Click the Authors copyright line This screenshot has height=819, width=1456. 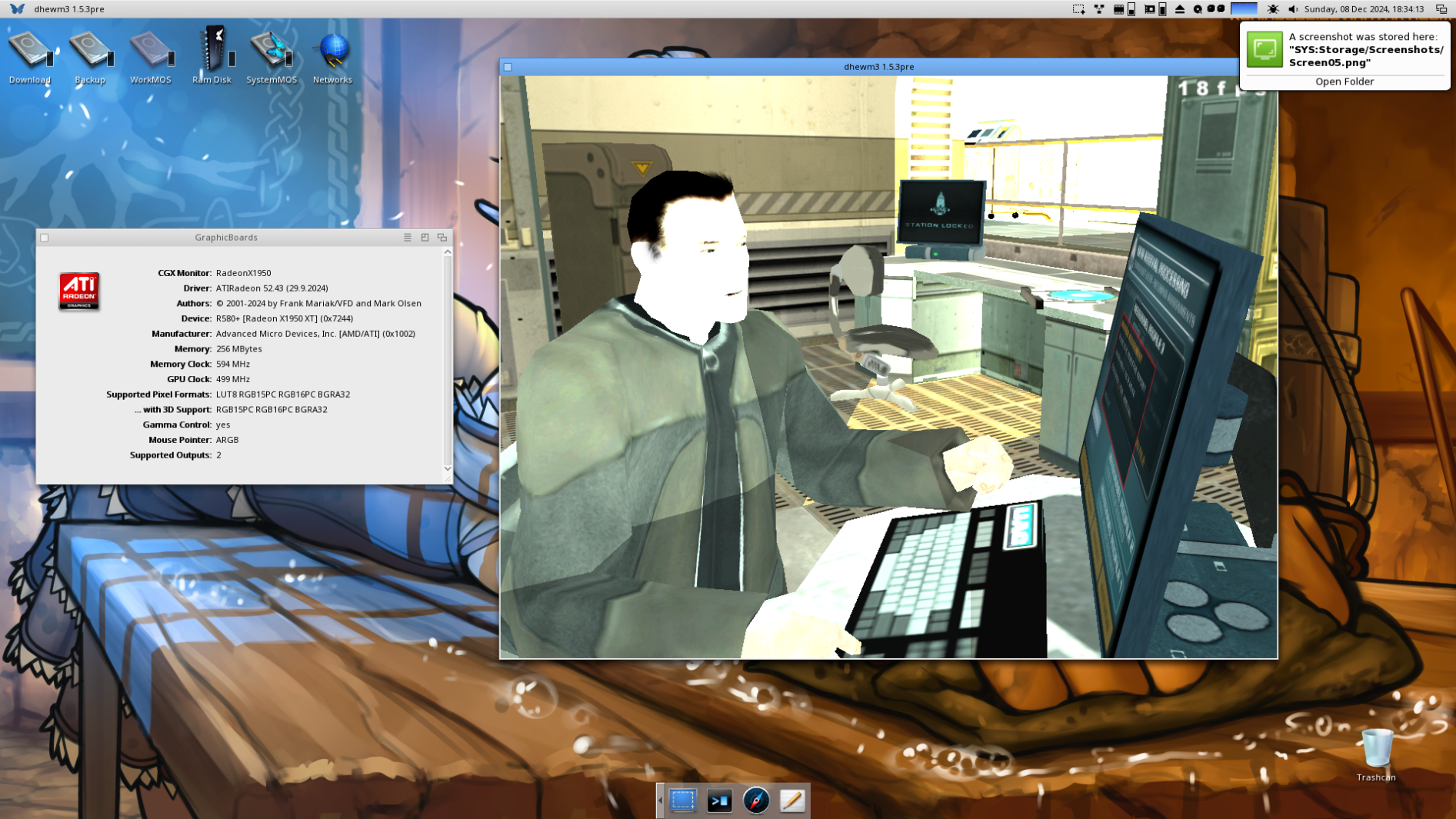[318, 304]
